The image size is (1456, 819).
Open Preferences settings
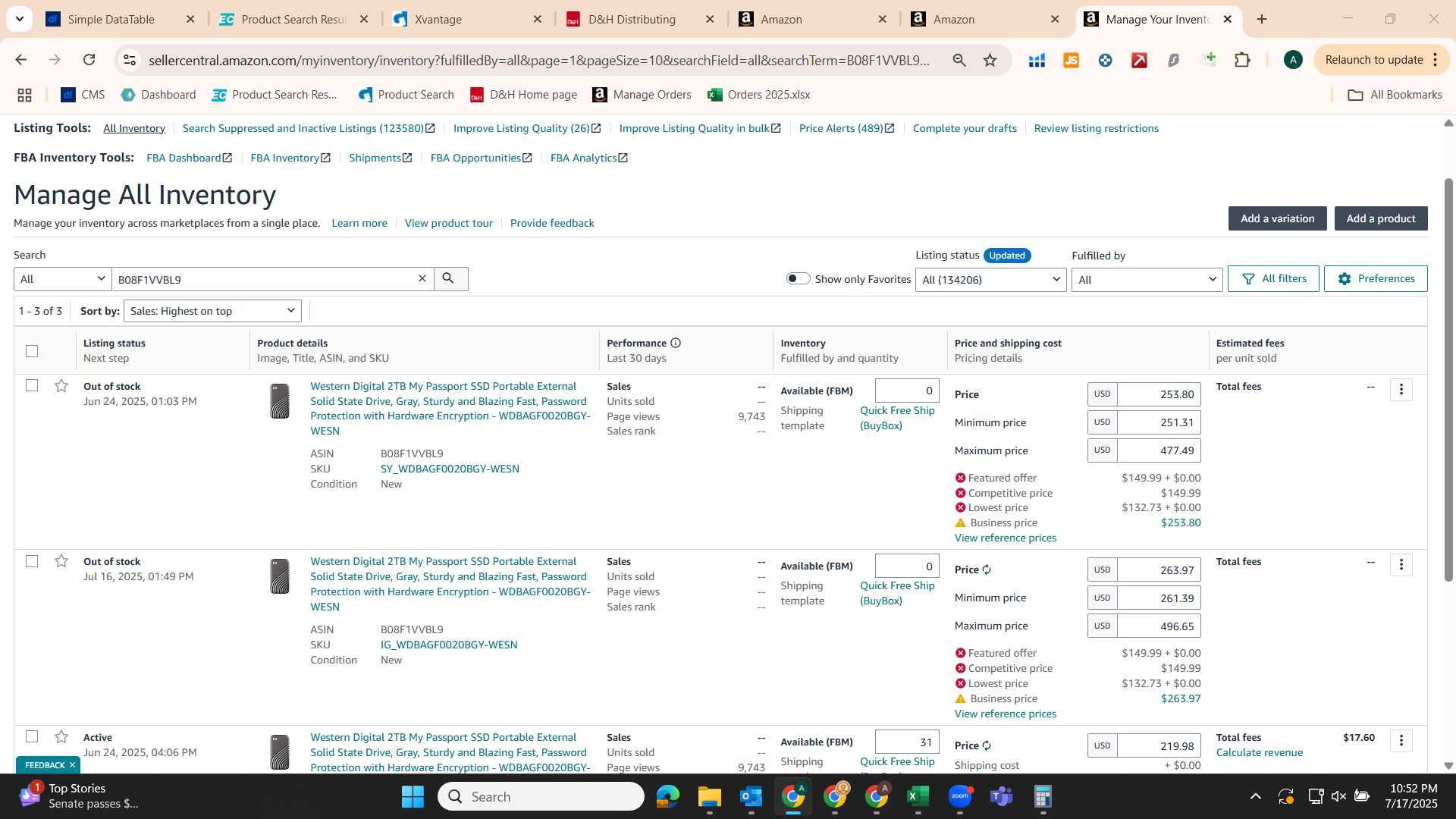point(1376,278)
